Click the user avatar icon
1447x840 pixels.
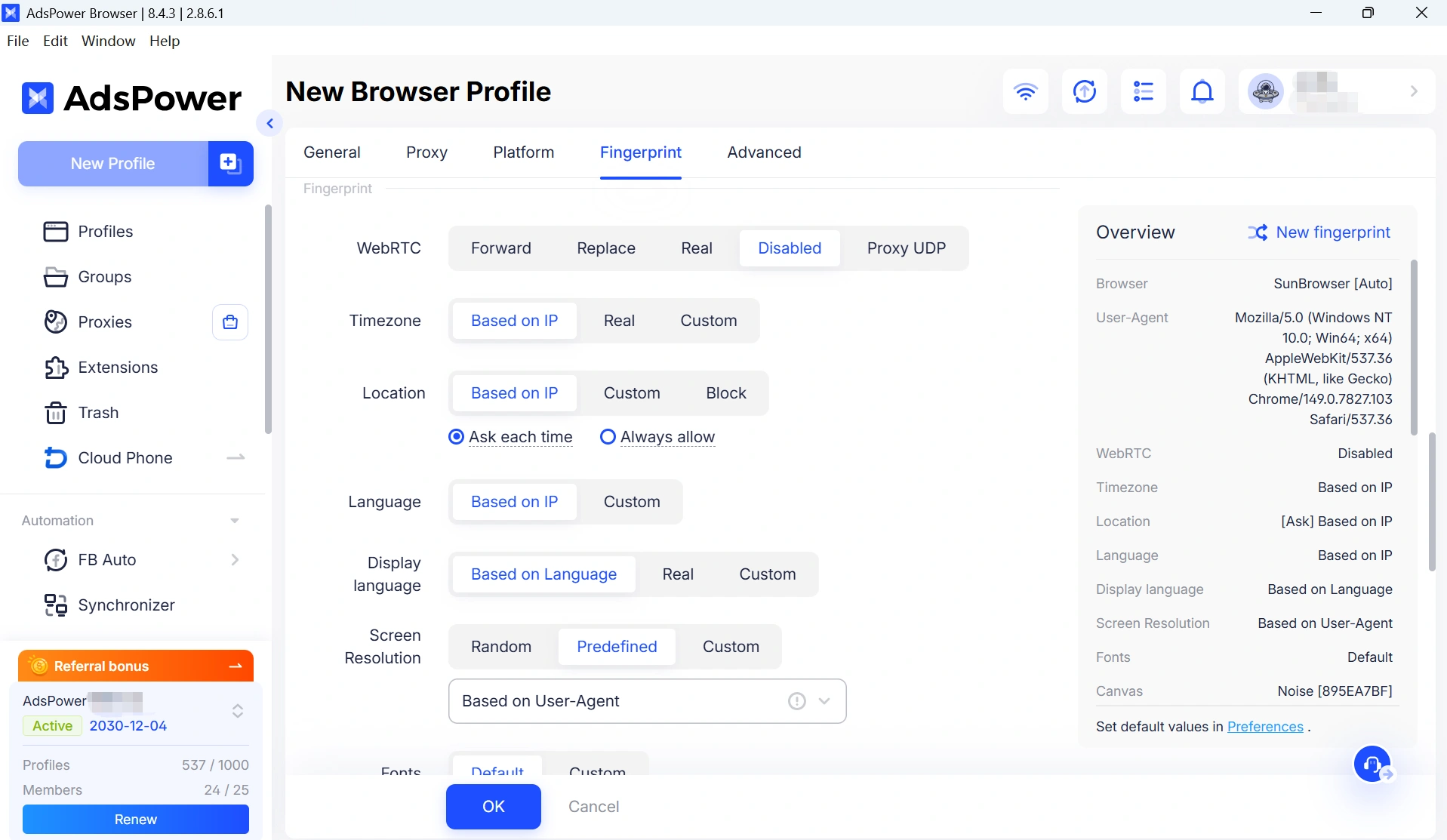click(x=1265, y=91)
